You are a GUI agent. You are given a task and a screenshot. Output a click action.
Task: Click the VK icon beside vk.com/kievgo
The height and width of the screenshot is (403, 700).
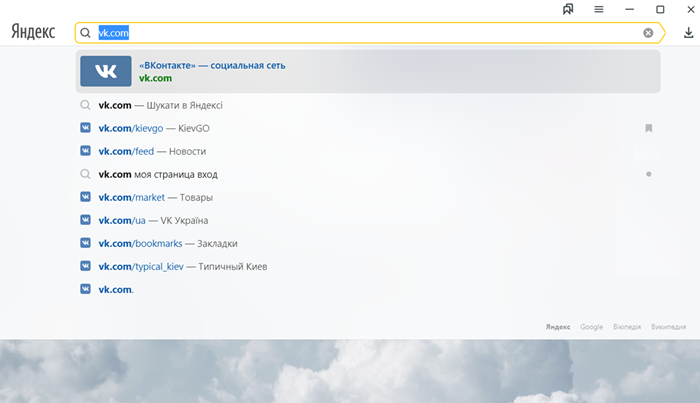pyautogui.click(x=85, y=128)
